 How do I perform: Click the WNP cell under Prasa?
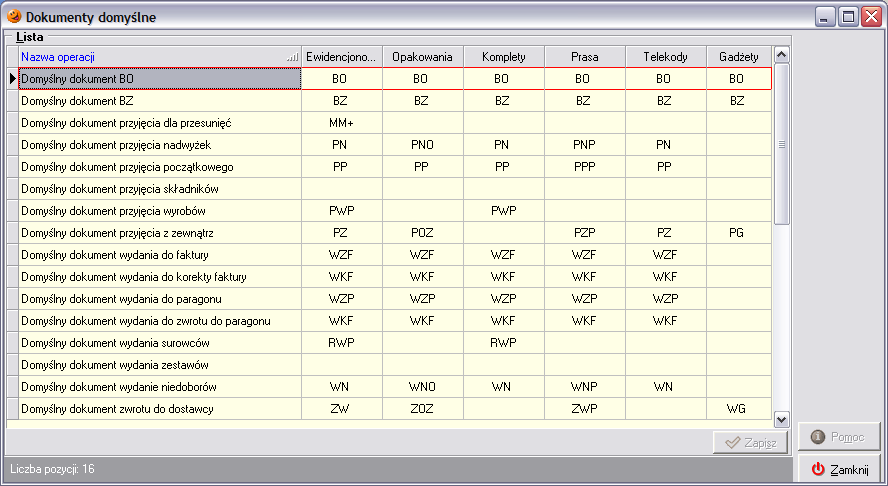(x=585, y=387)
